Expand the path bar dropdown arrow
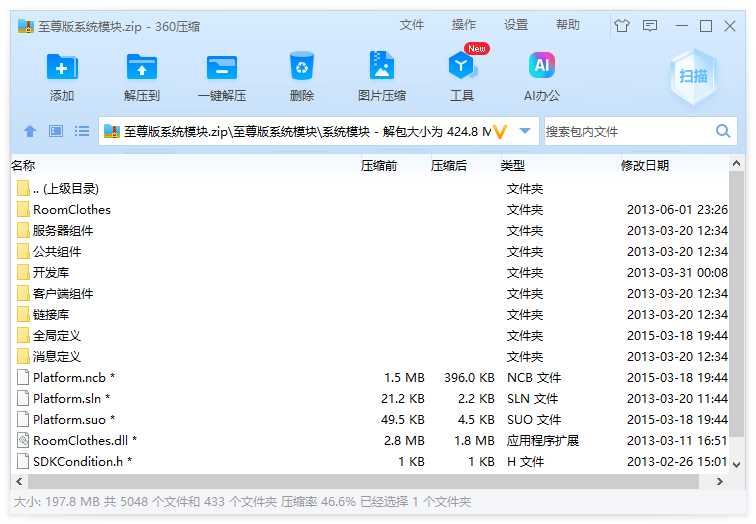756x524 pixels. [525, 131]
